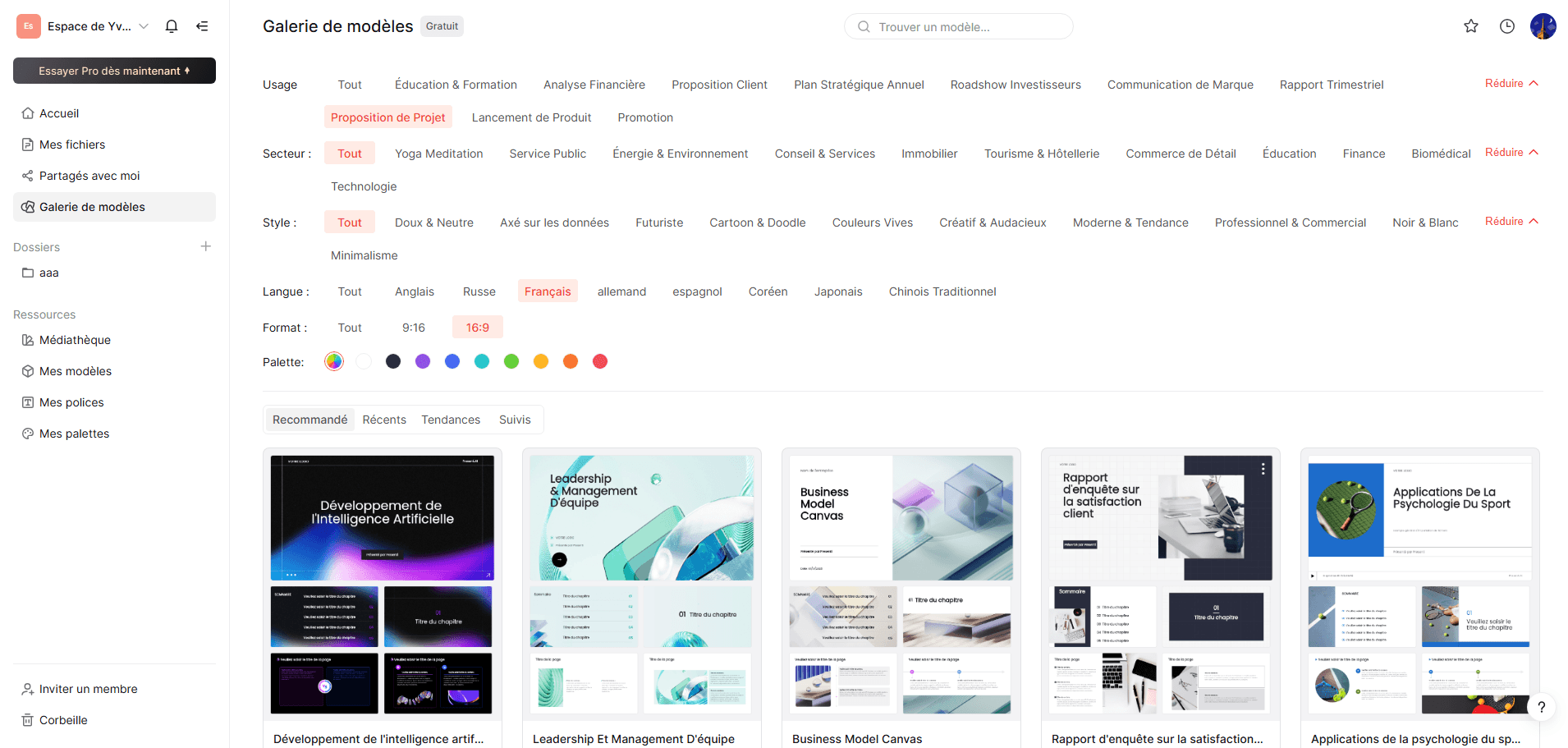
Task: Switch to the Recommandé tab
Action: [x=309, y=420]
